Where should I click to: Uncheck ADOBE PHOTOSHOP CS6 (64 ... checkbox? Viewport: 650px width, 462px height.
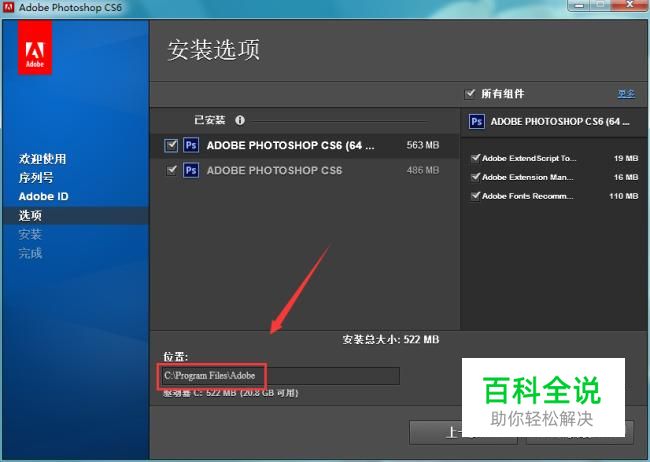(x=171, y=145)
